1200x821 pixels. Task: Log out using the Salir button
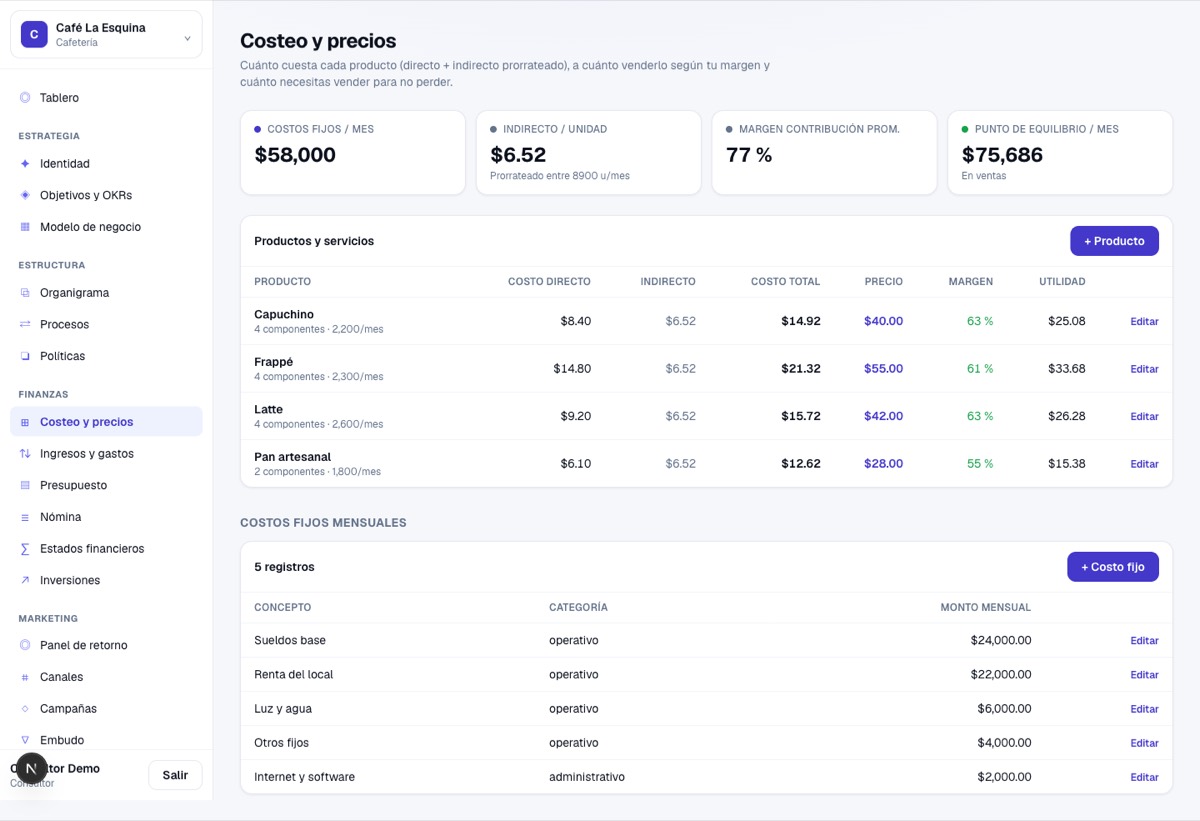click(x=175, y=775)
